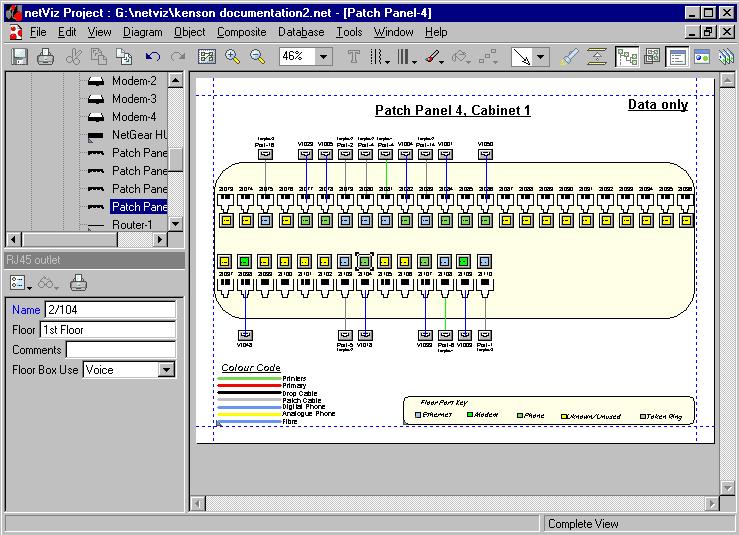Click the binoculars icon in data panel
This screenshot has height=535, width=739.
(48, 283)
